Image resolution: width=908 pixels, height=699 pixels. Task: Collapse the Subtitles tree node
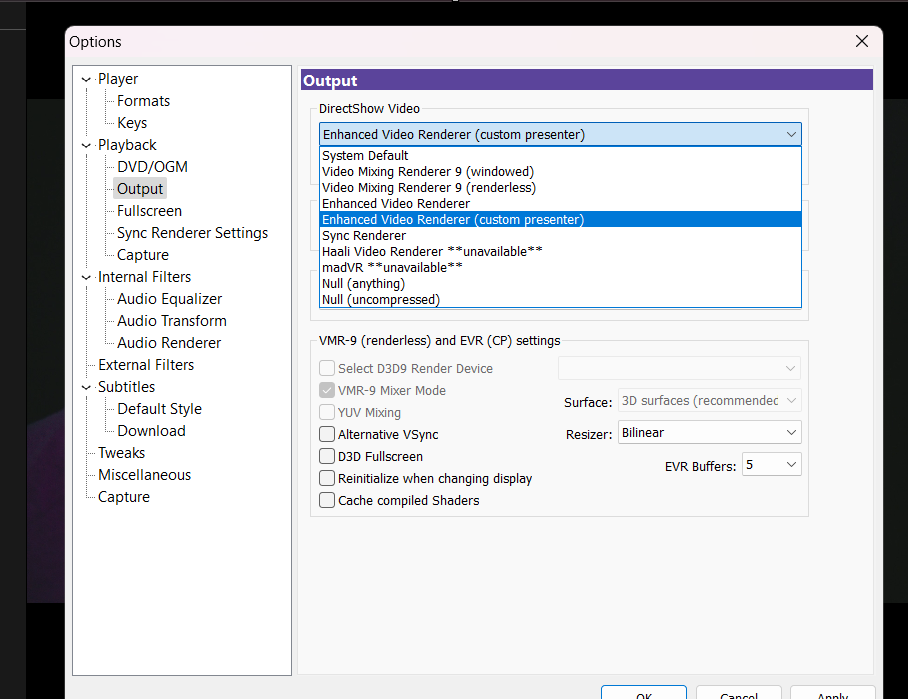(x=86, y=387)
